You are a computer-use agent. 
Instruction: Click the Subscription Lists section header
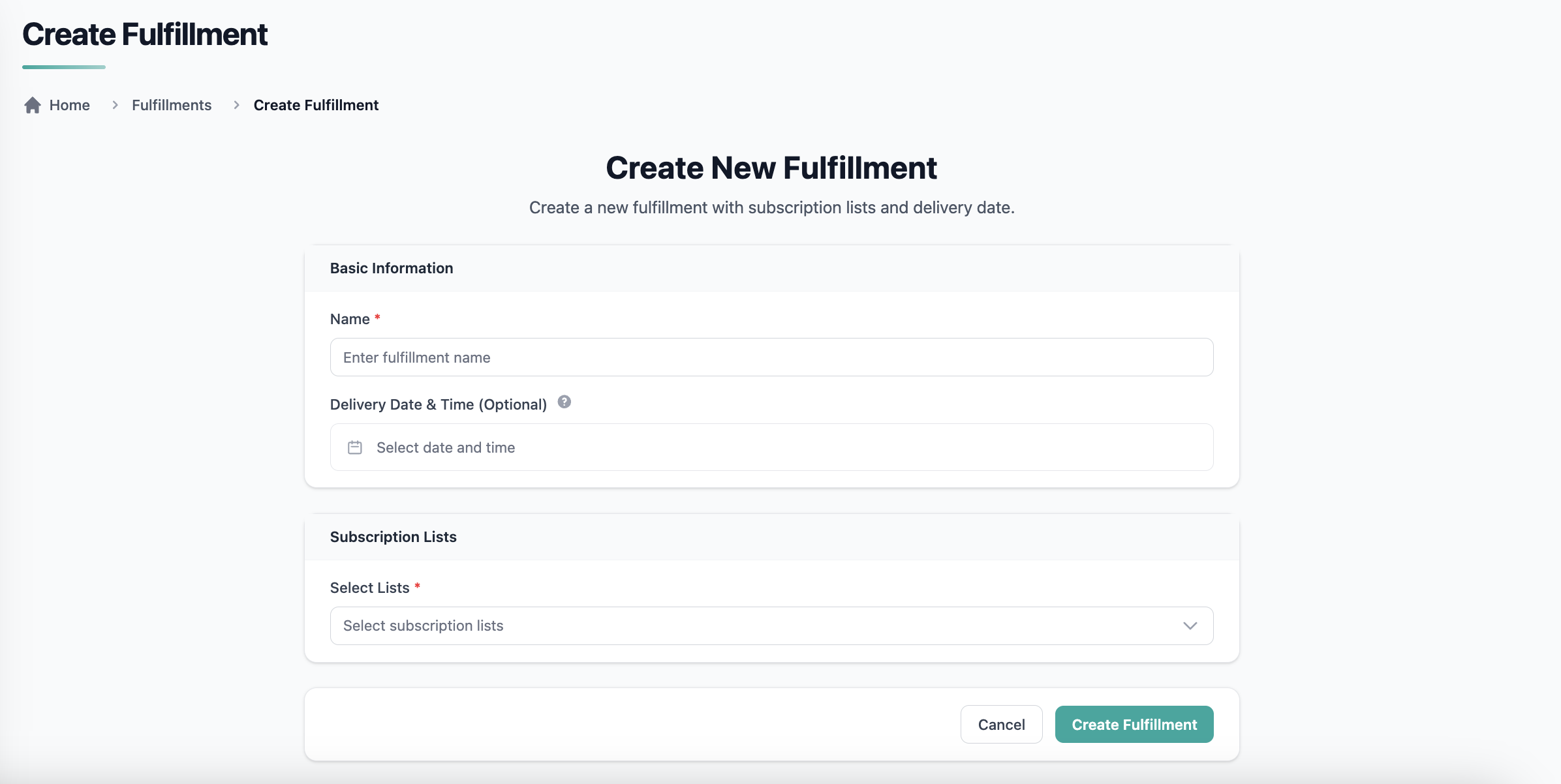click(393, 537)
